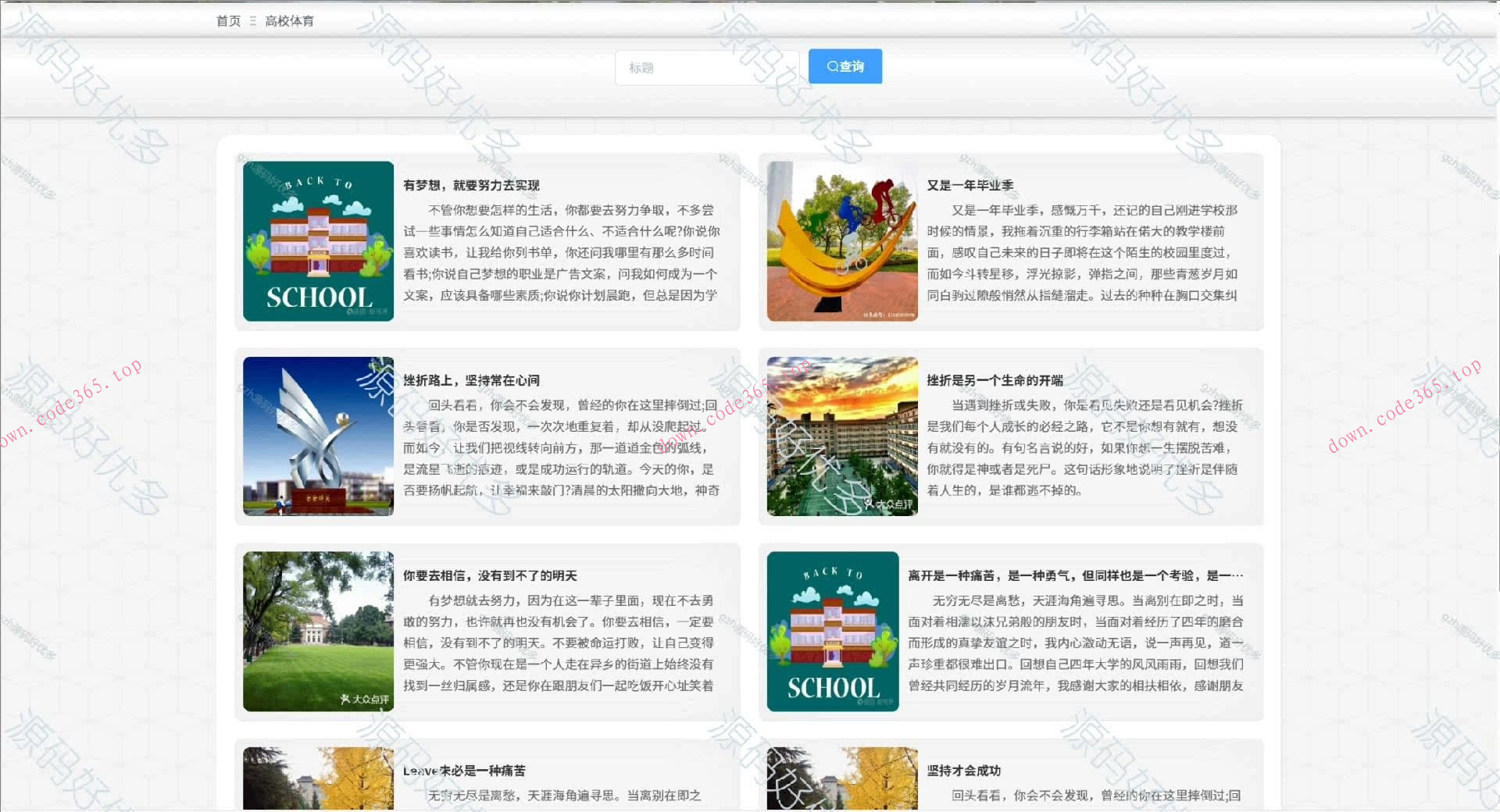Open the article 离开未必是一种痛苦
The image size is (1500, 812).
[x=462, y=770]
